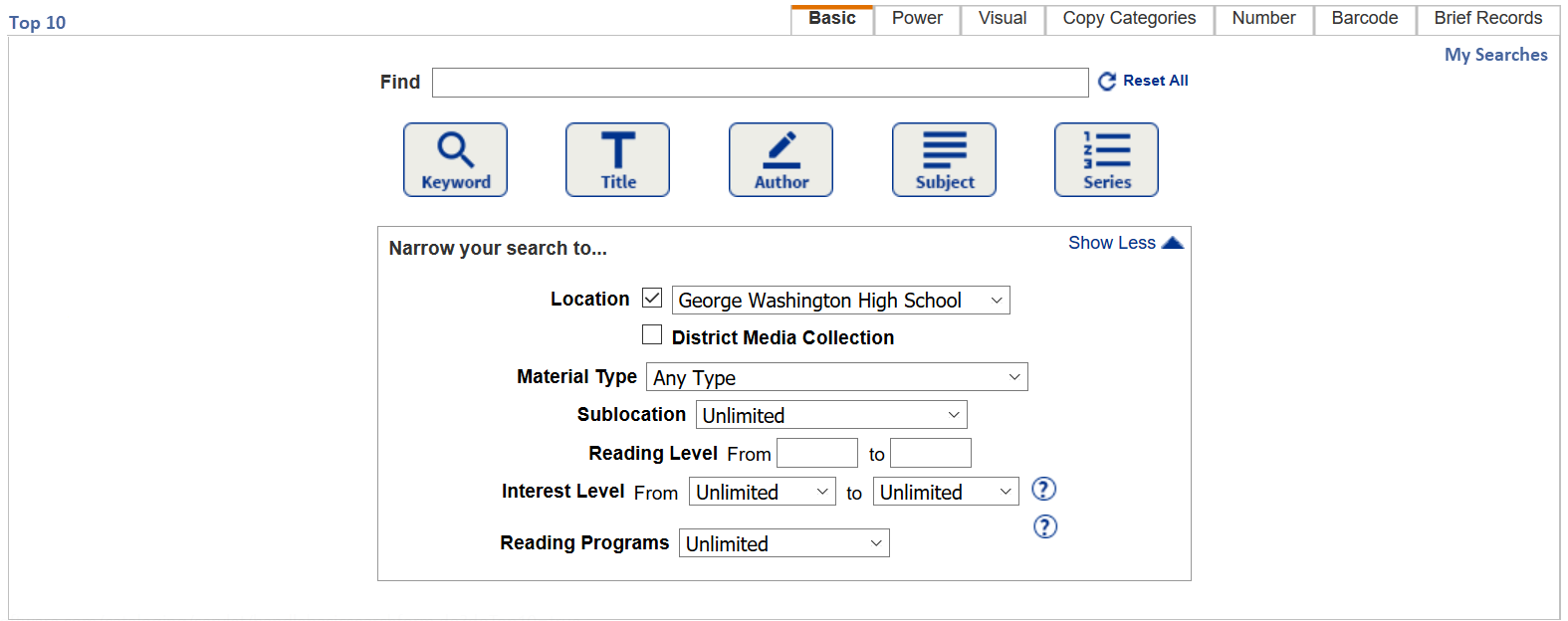Switch to the Power tab

[x=916, y=17]
